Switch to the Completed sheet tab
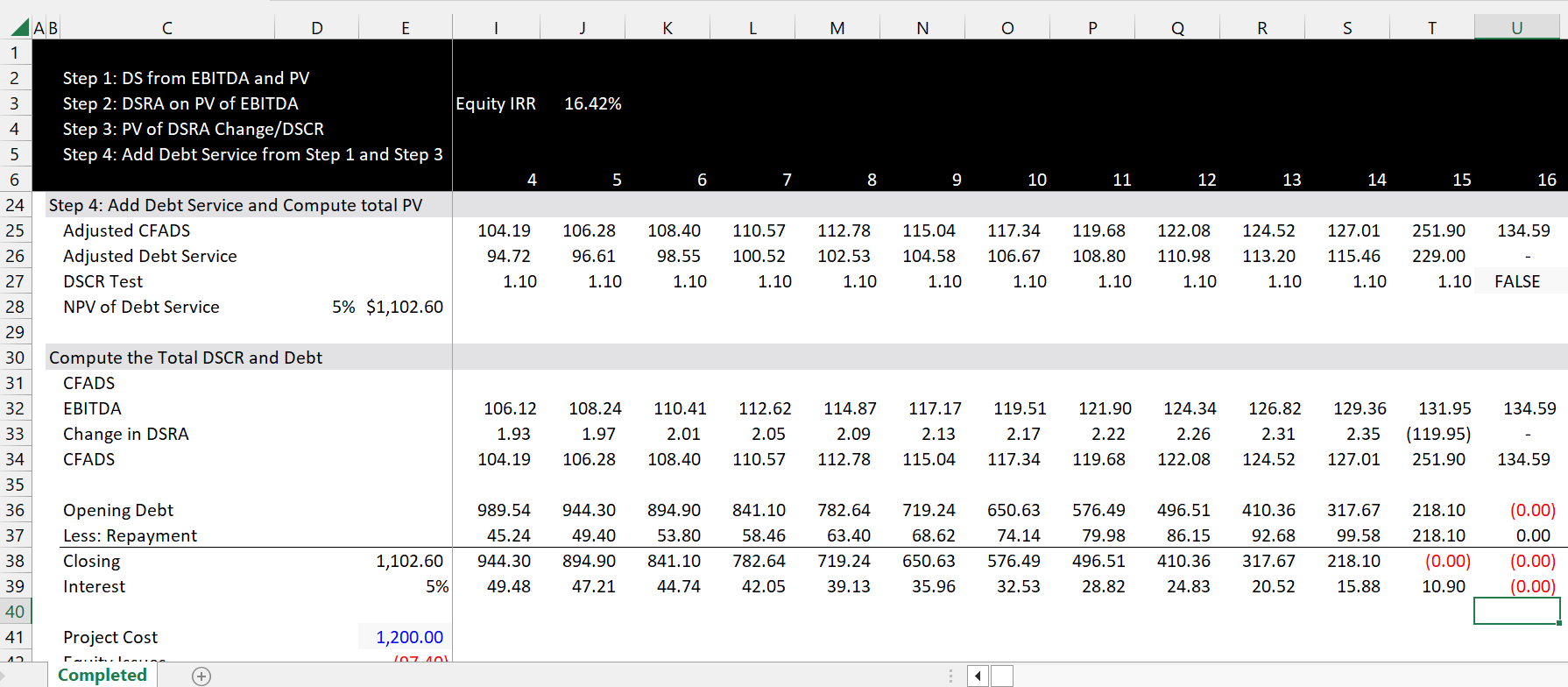 [x=102, y=675]
